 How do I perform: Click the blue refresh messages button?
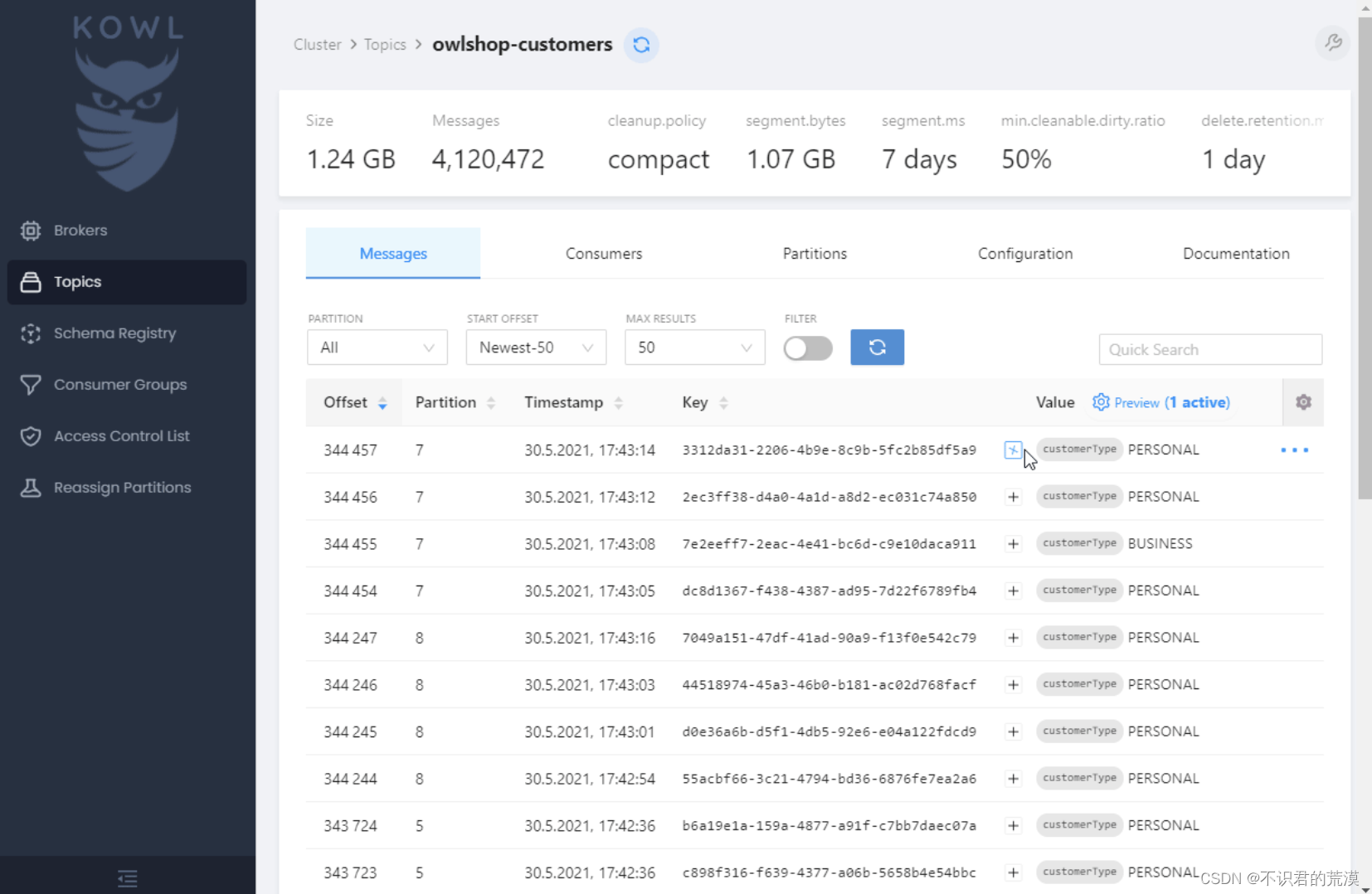tap(877, 347)
